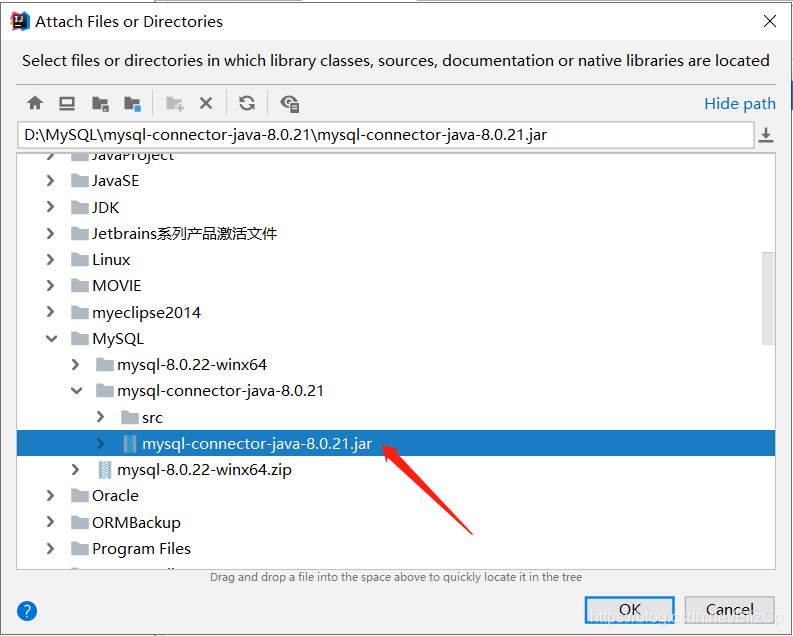Image resolution: width=793 pixels, height=636 pixels.
Task: Click the file tree vertical scrollbar
Action: (768, 298)
